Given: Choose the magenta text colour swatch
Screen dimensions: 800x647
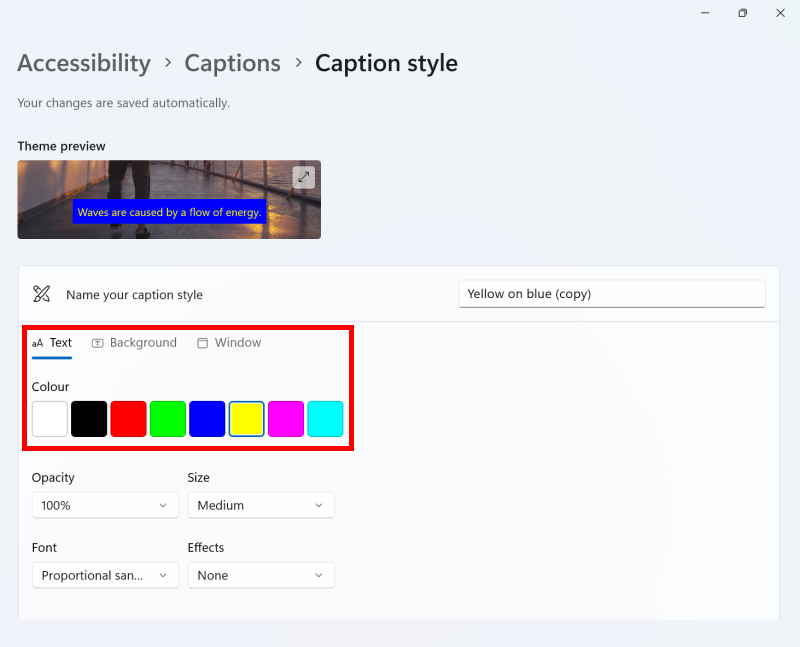Looking at the screenshot, I should 286,419.
